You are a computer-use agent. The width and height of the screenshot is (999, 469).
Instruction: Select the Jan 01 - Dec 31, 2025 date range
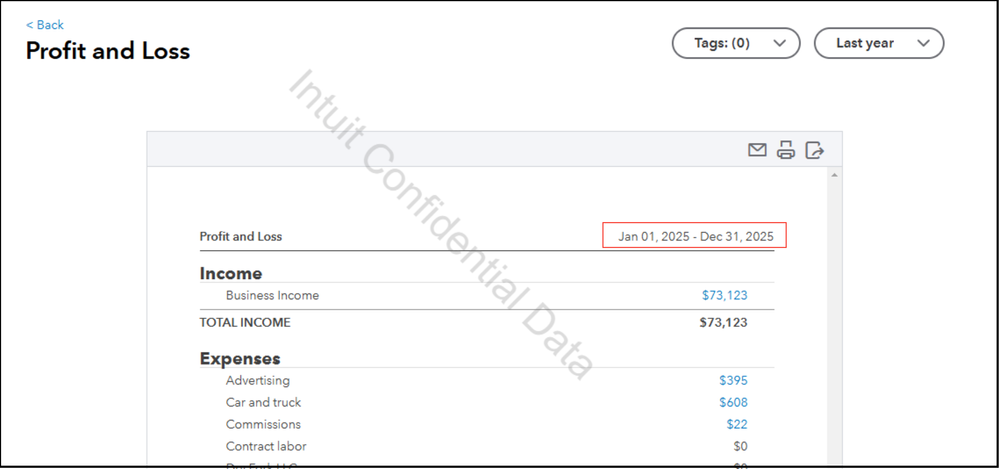695,237
